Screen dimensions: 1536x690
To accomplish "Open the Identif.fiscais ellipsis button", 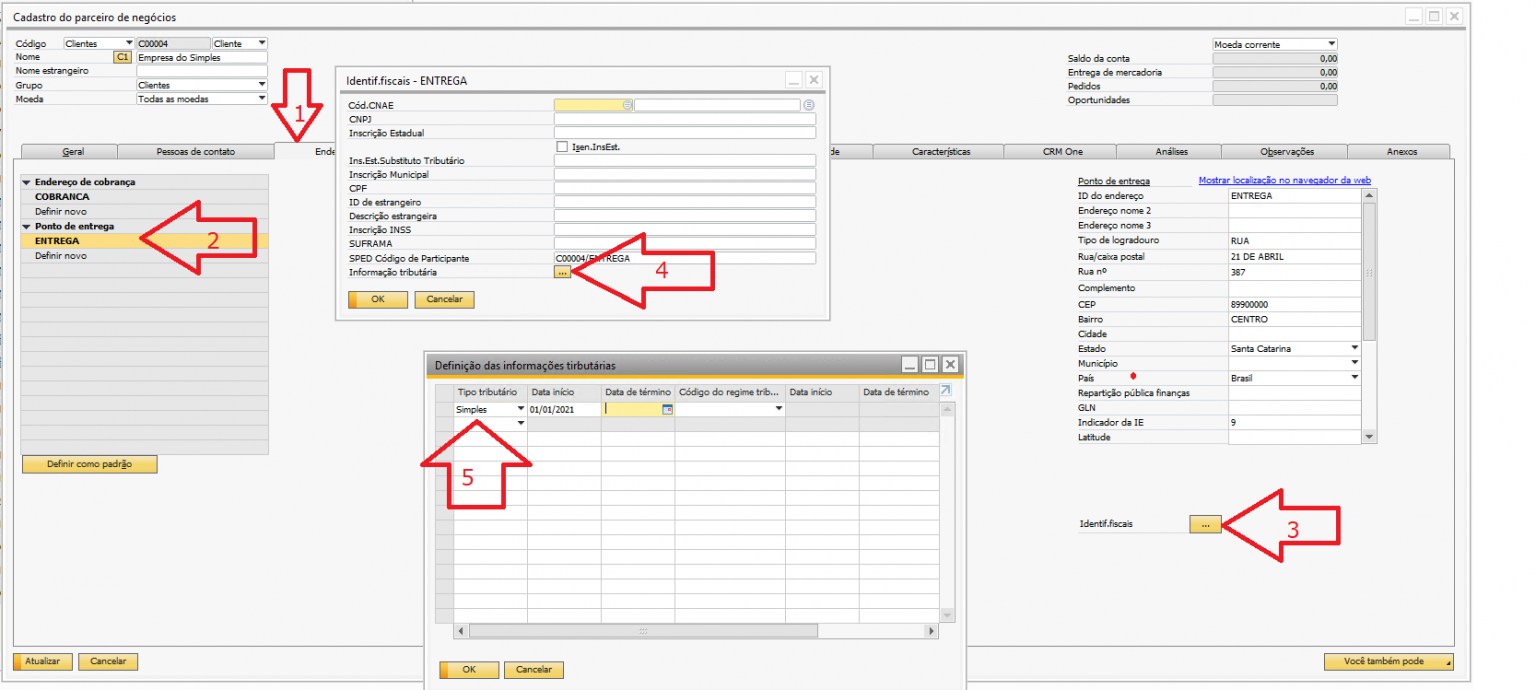I will [x=1205, y=524].
